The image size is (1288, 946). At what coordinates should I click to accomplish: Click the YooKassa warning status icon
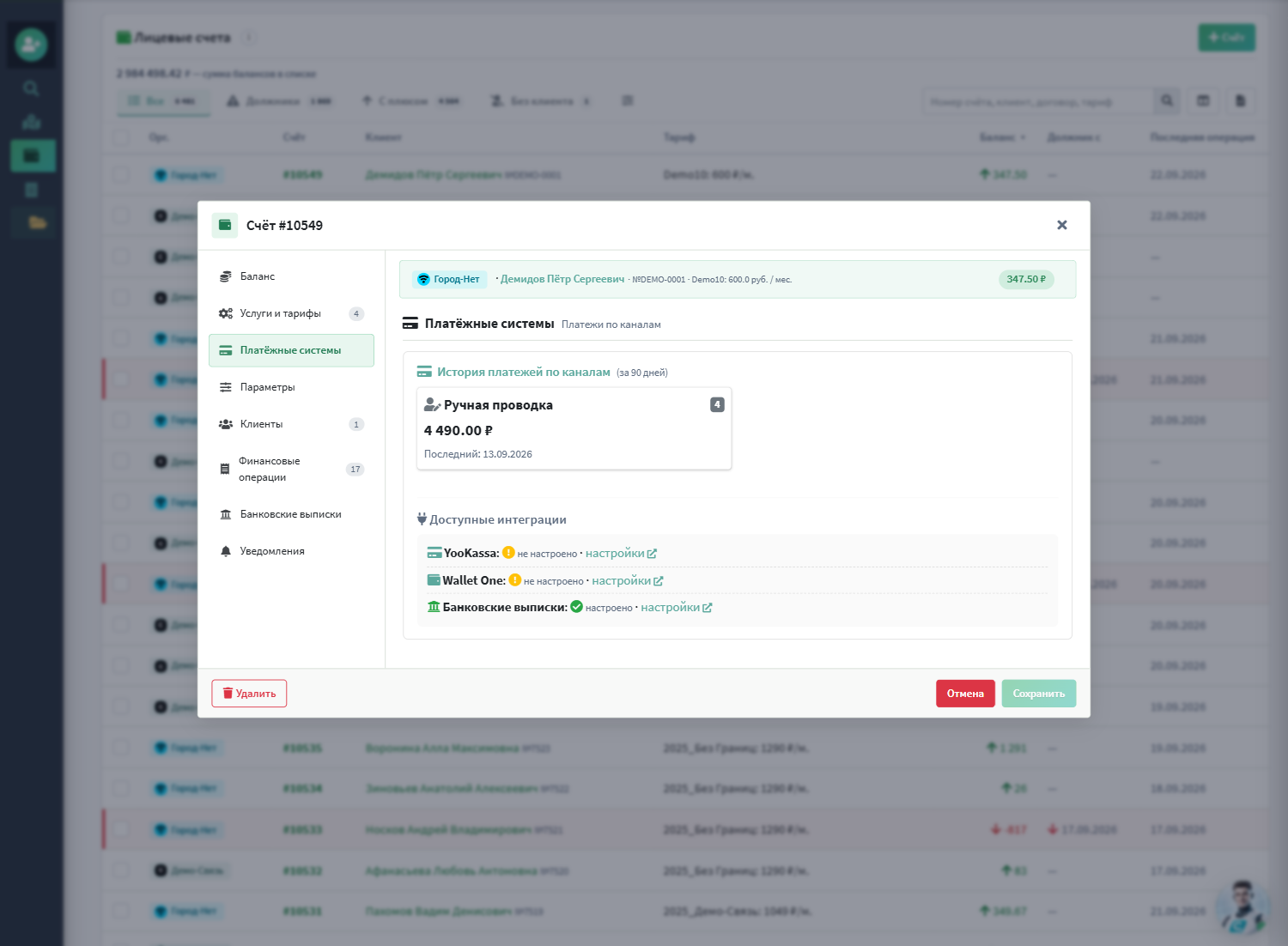[508, 553]
